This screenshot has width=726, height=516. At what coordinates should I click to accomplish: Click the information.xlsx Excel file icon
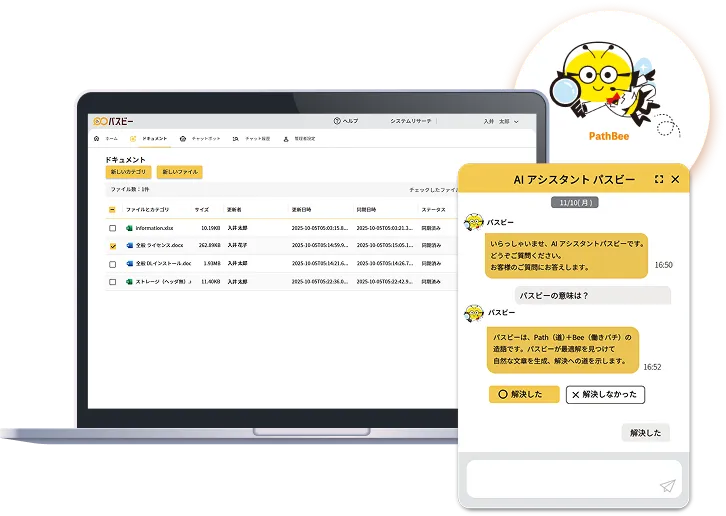pos(129,228)
